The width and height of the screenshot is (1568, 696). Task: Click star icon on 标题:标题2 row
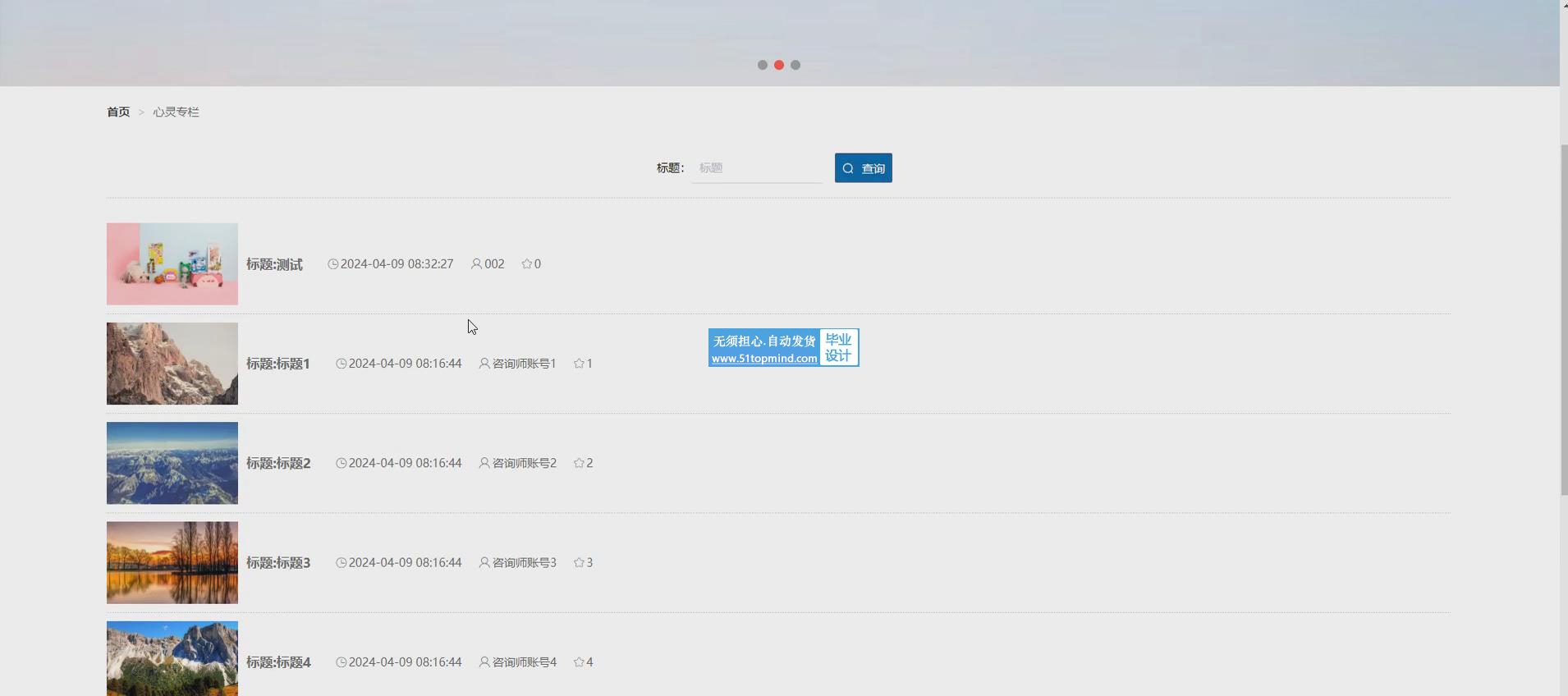(579, 463)
